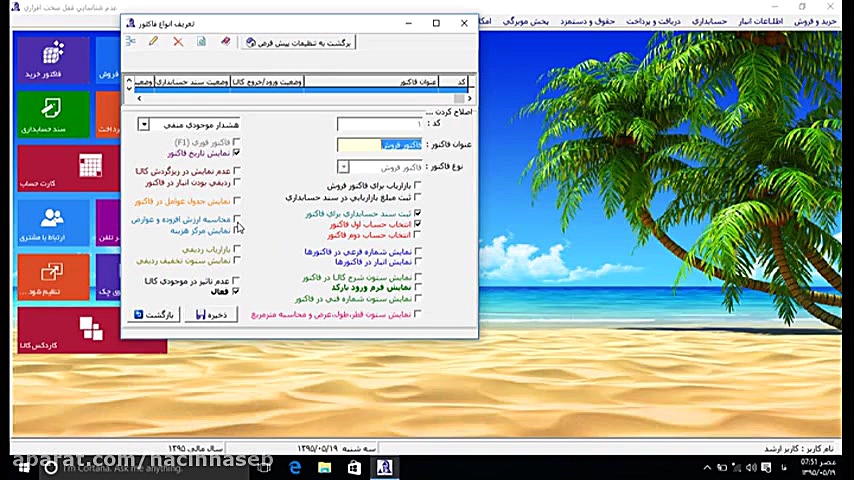Viewport: 854px width, 480px height.
Task: Click the document page icon in toolbar
Action: (x=202, y=41)
